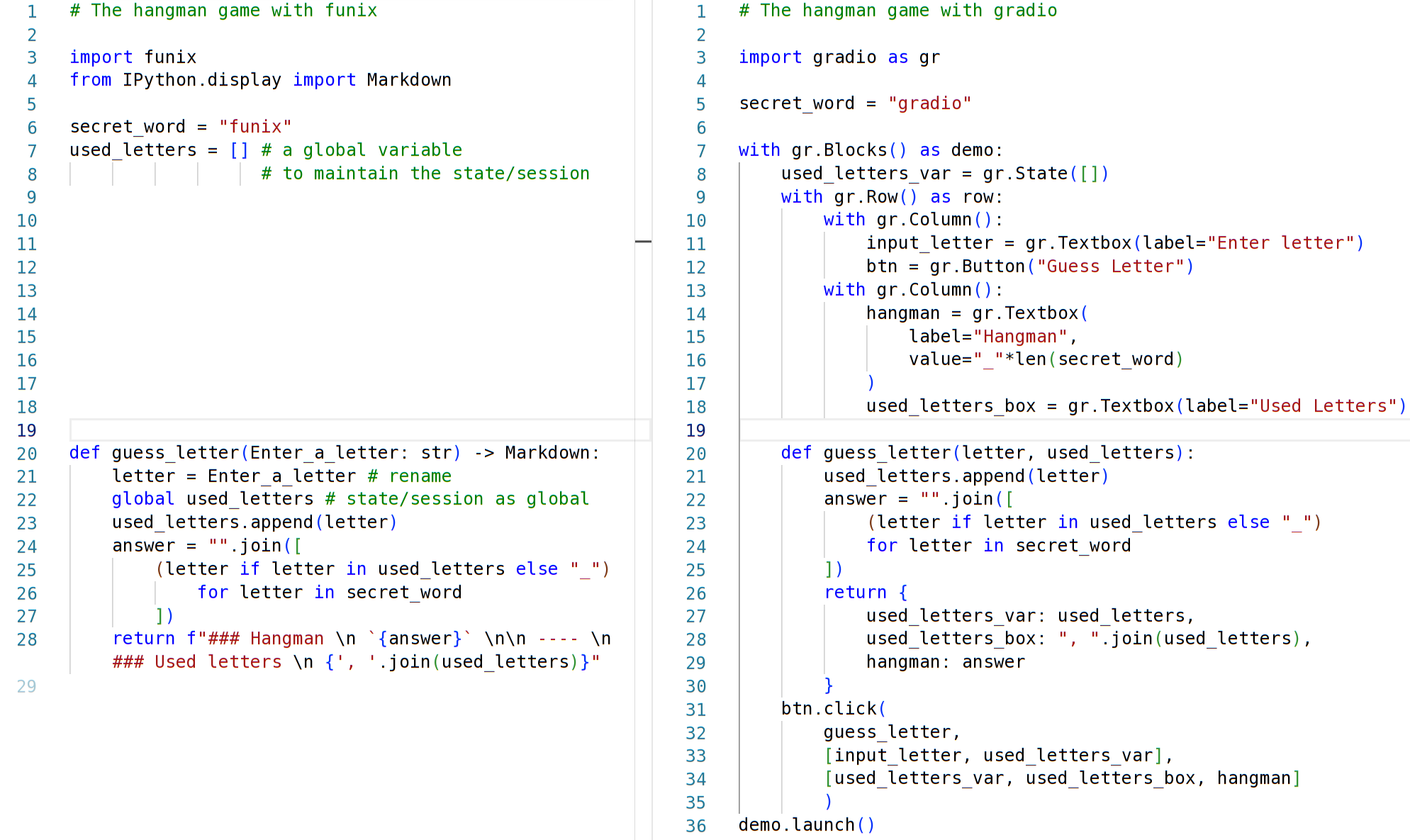Screen dimensions: 1410x840
Task: Click "with gr.Blocks() as demo:" line
Action: tap(870, 150)
